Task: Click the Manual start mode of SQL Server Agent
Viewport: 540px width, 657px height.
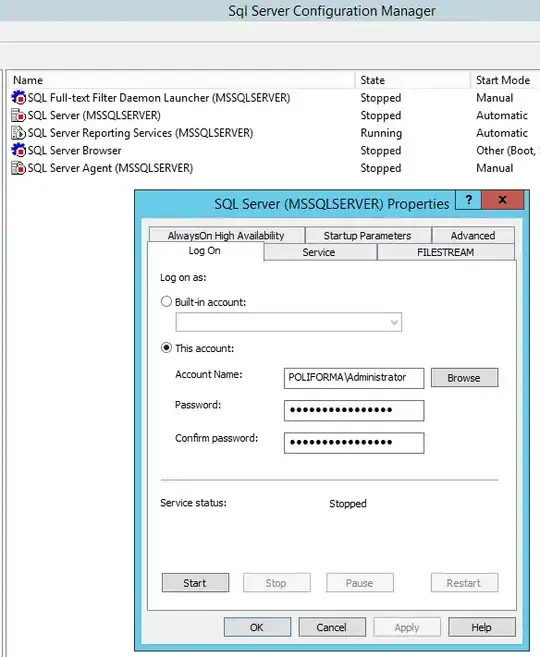Action: coord(494,168)
